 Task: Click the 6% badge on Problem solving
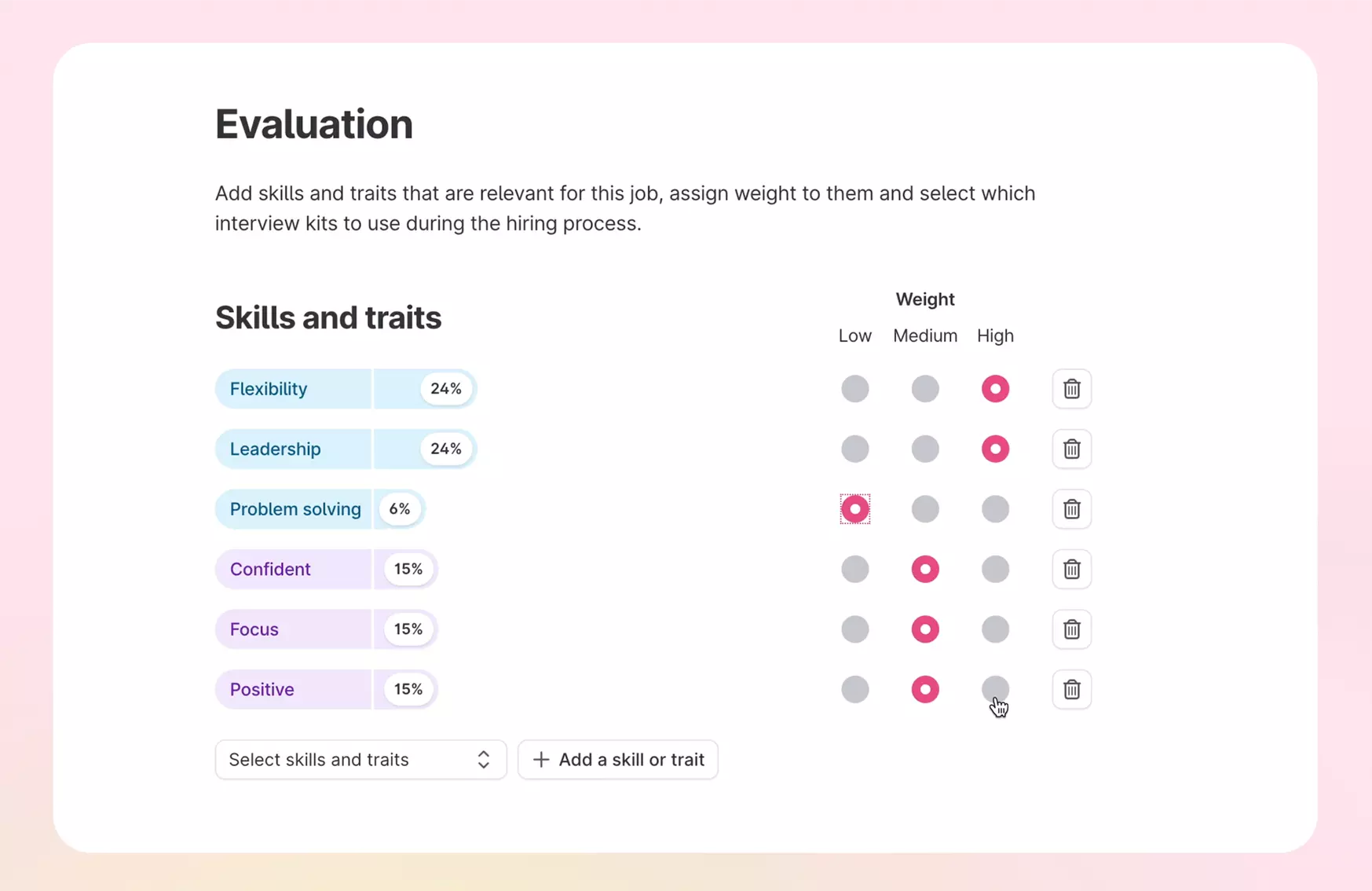(400, 509)
